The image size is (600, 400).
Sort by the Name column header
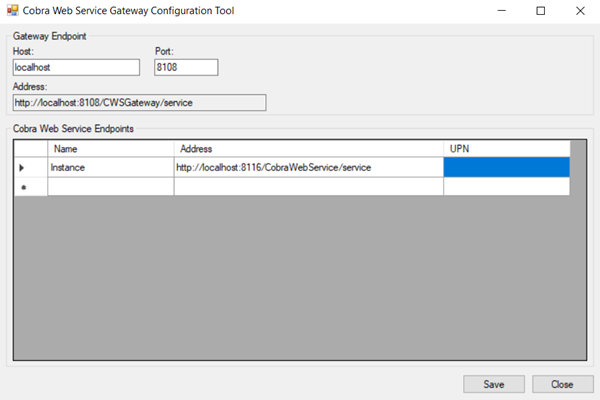point(110,148)
